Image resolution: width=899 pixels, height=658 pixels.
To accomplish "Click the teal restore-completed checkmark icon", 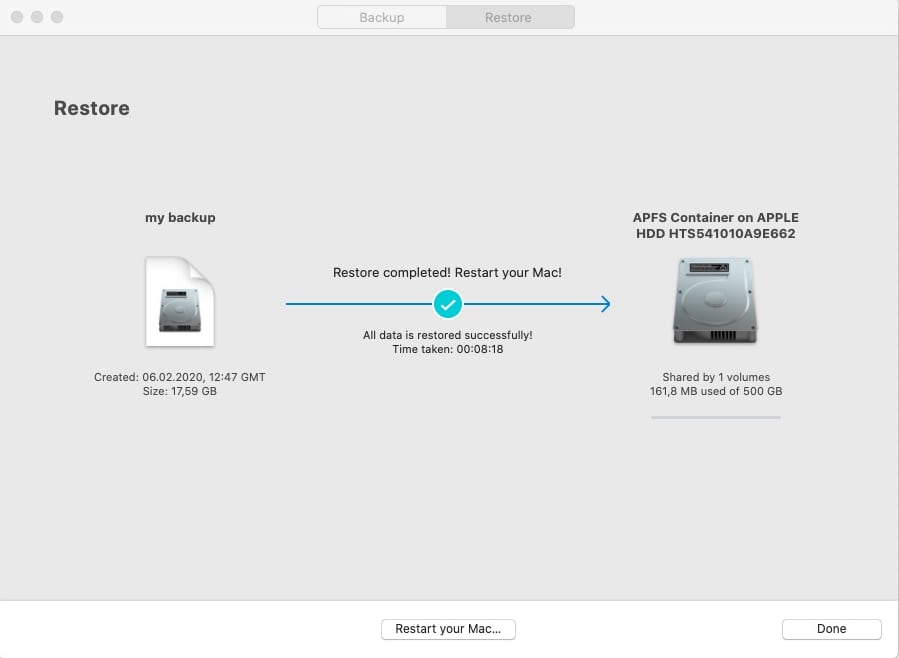I will click(x=448, y=303).
